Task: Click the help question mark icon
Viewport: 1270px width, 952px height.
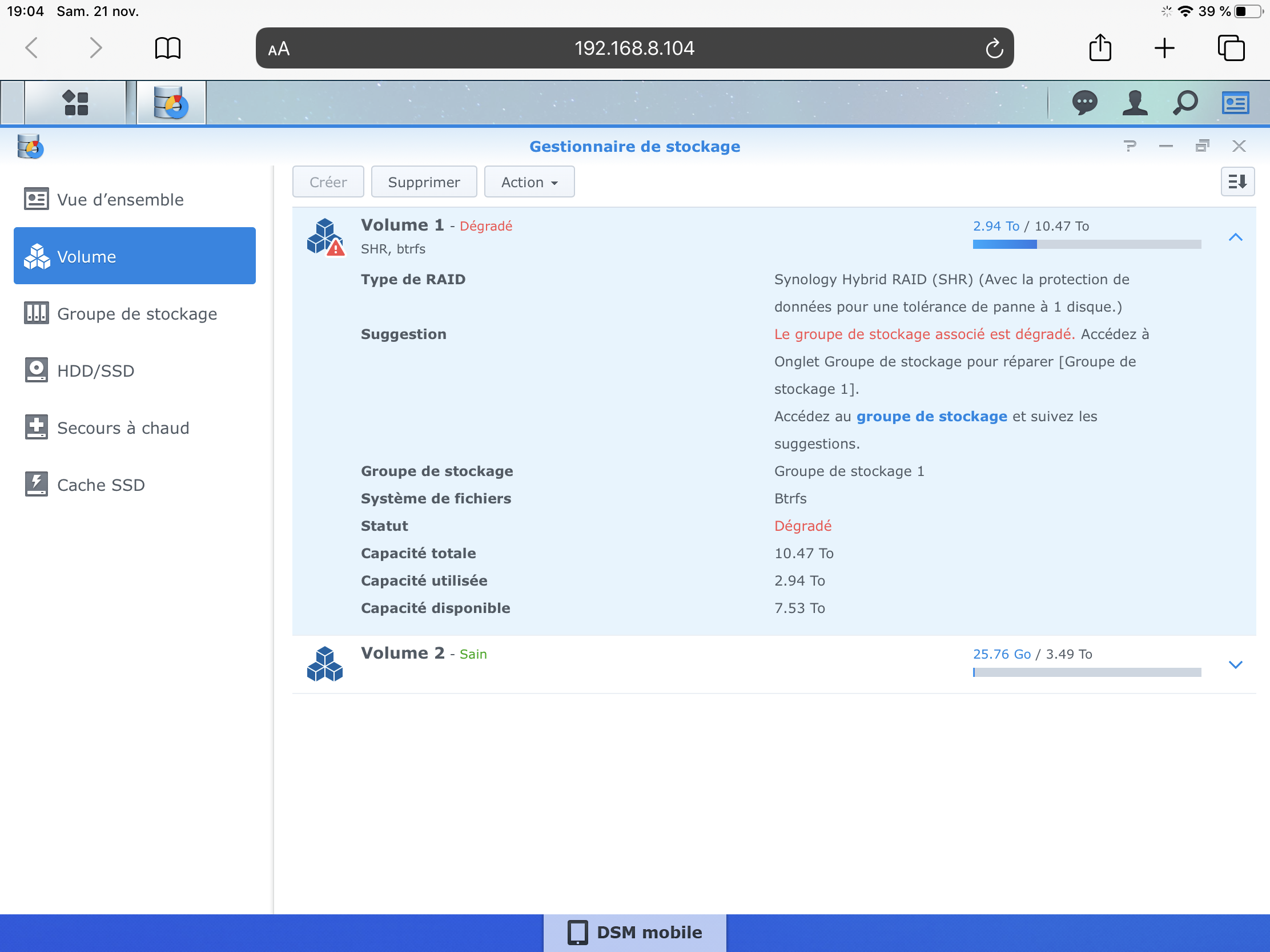Action: pyautogui.click(x=1130, y=146)
